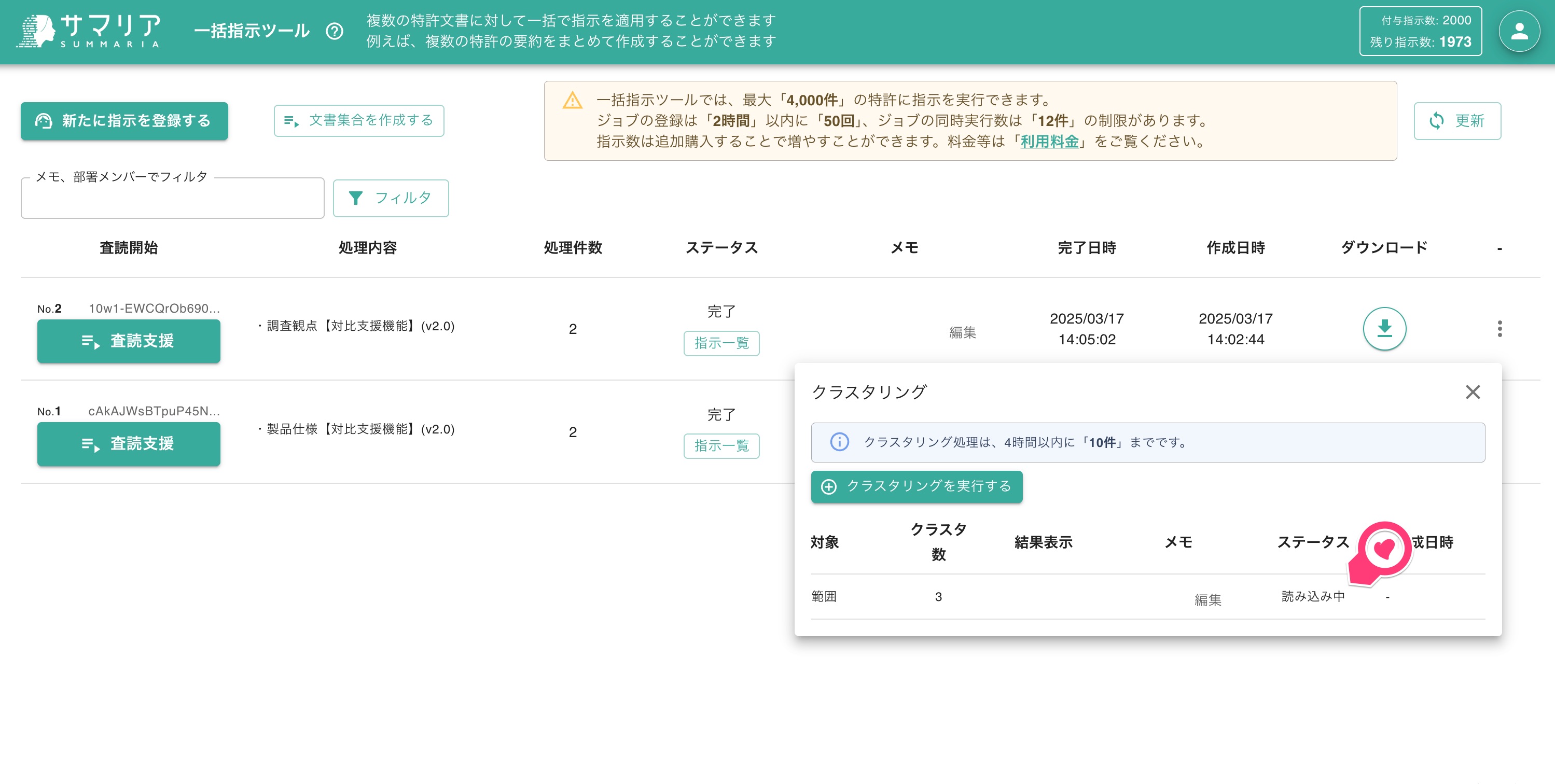1555x784 pixels.
Task: Open more options menu for job No.2
Action: point(1500,329)
